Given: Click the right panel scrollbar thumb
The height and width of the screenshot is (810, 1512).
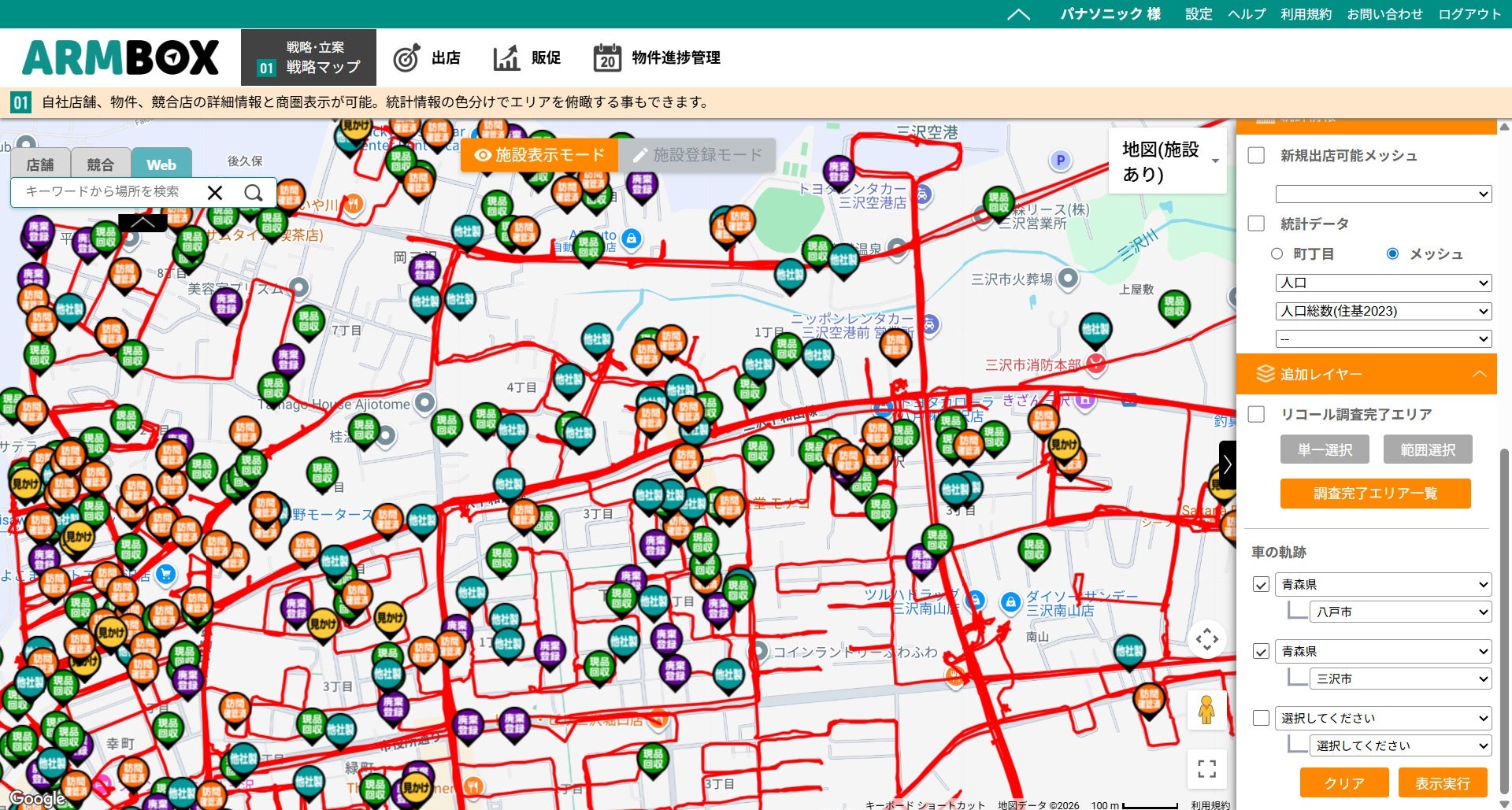Looking at the screenshot, I should (x=1504, y=622).
